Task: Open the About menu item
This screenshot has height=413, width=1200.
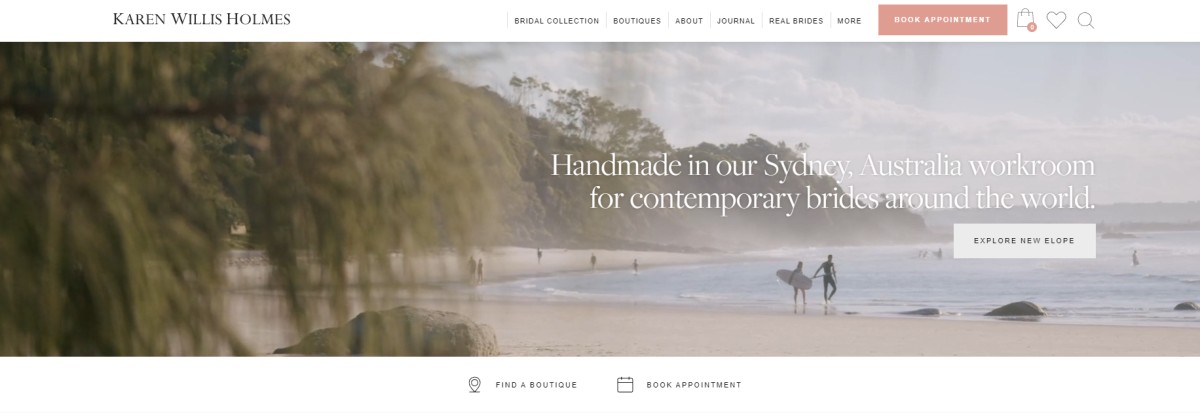Action: click(689, 21)
